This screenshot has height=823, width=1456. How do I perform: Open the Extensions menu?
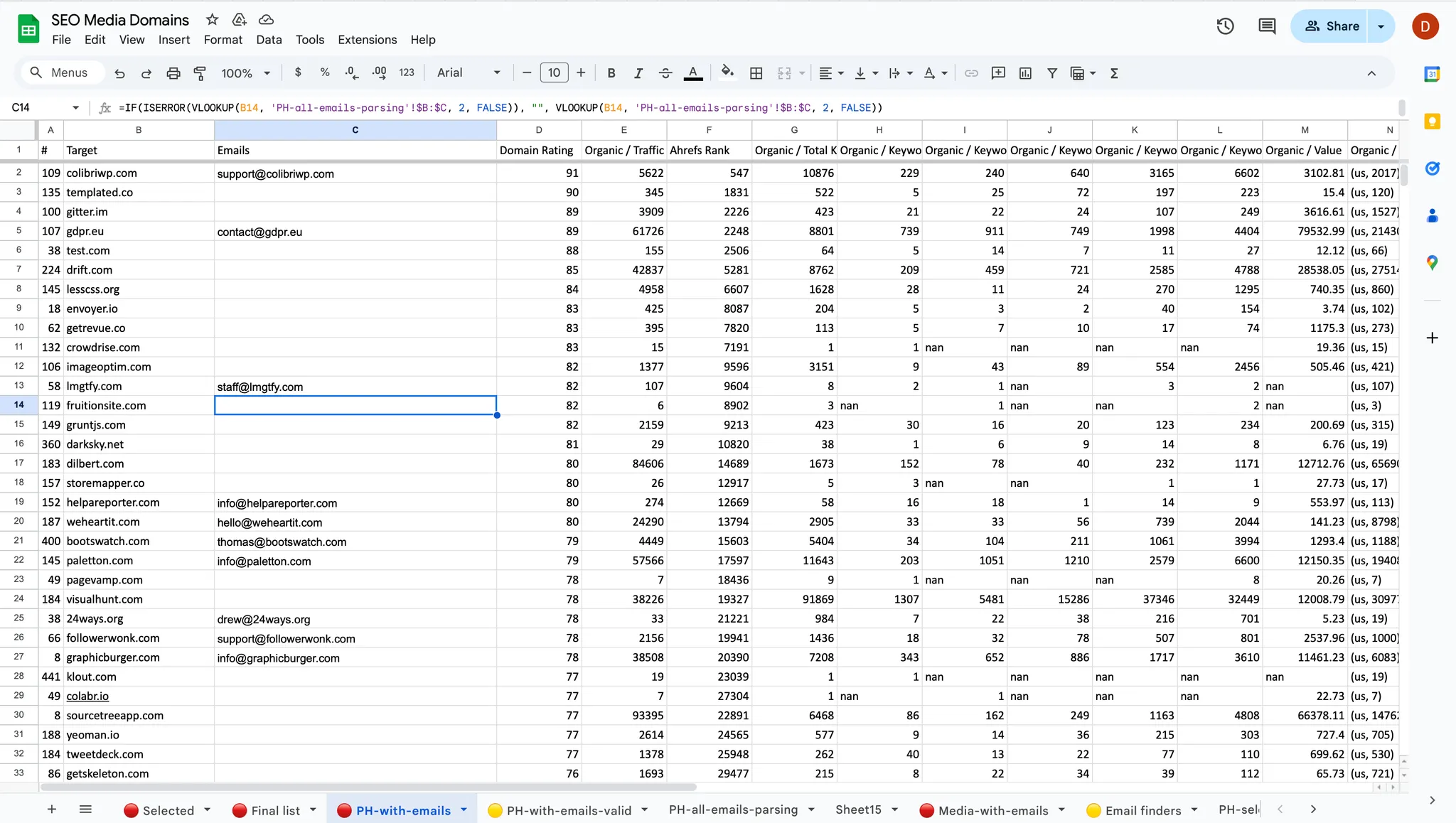[368, 40]
